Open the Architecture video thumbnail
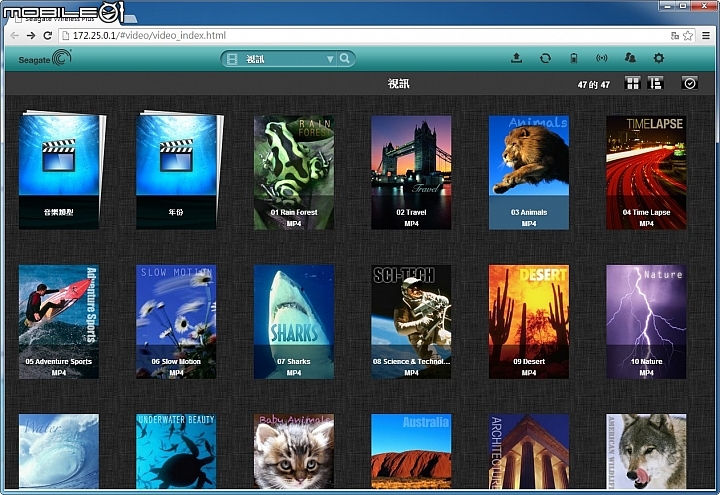 529,451
